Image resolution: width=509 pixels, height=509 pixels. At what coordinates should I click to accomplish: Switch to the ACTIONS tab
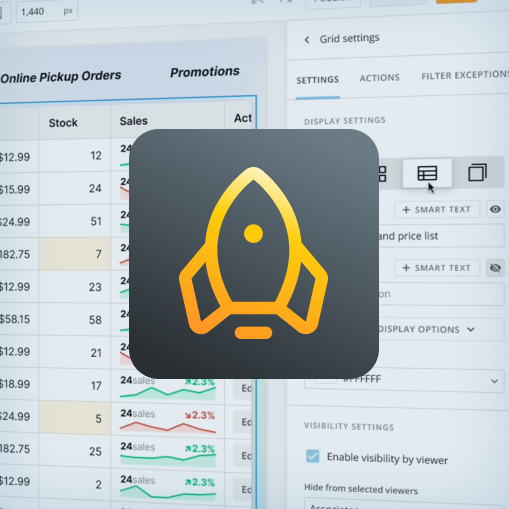point(380,78)
